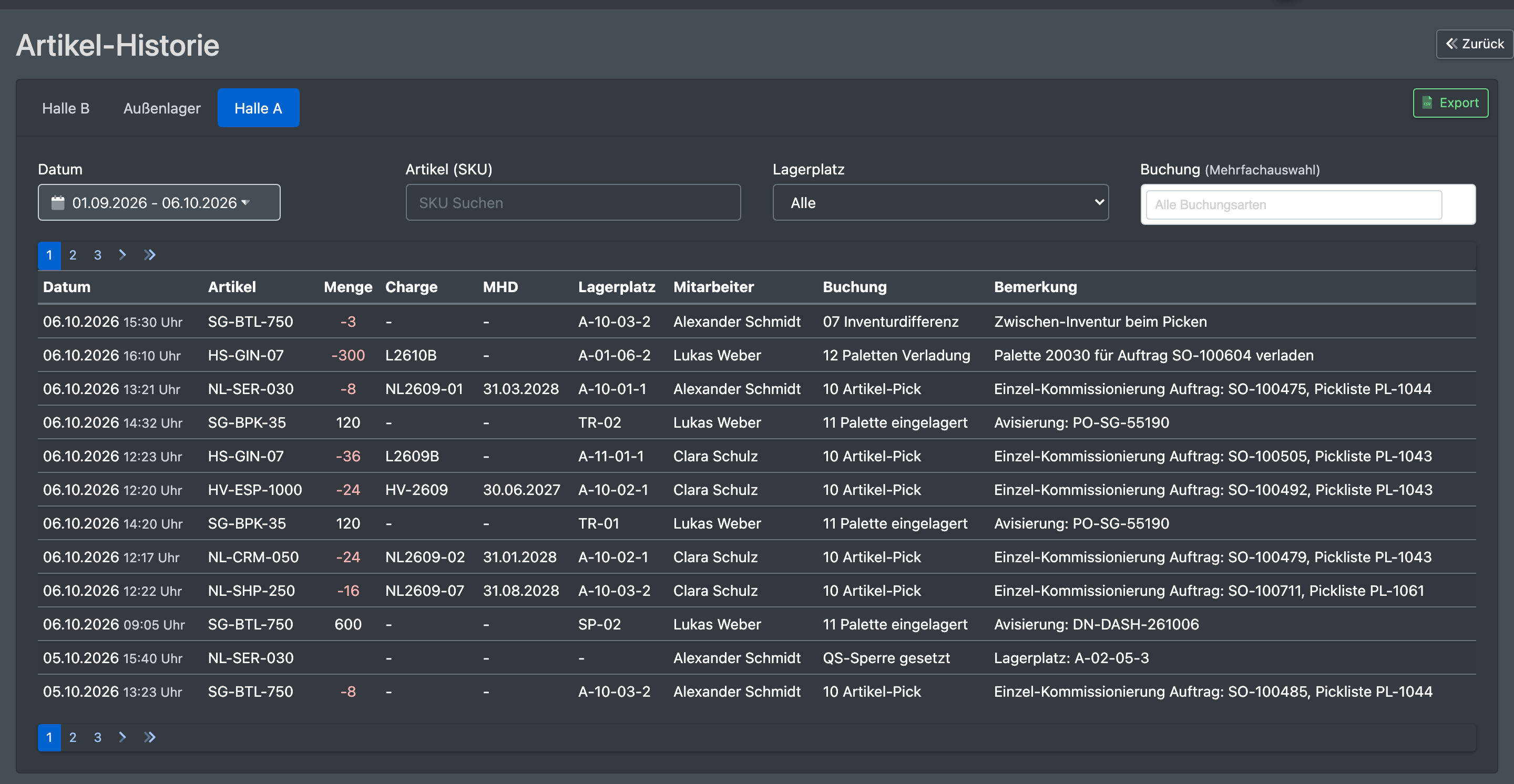Click the Bemerkung column header
Image resolution: width=1514 pixels, height=784 pixels.
click(1036, 287)
